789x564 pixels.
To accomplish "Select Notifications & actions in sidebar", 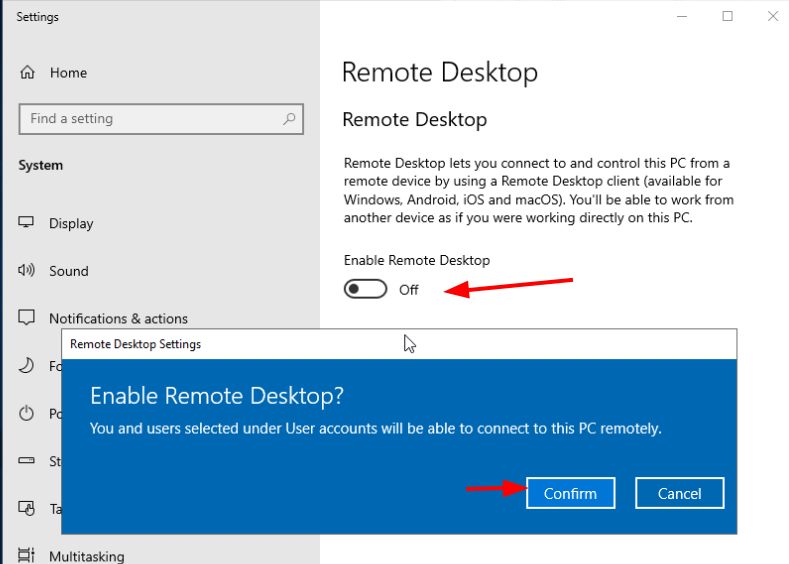I will pos(118,318).
